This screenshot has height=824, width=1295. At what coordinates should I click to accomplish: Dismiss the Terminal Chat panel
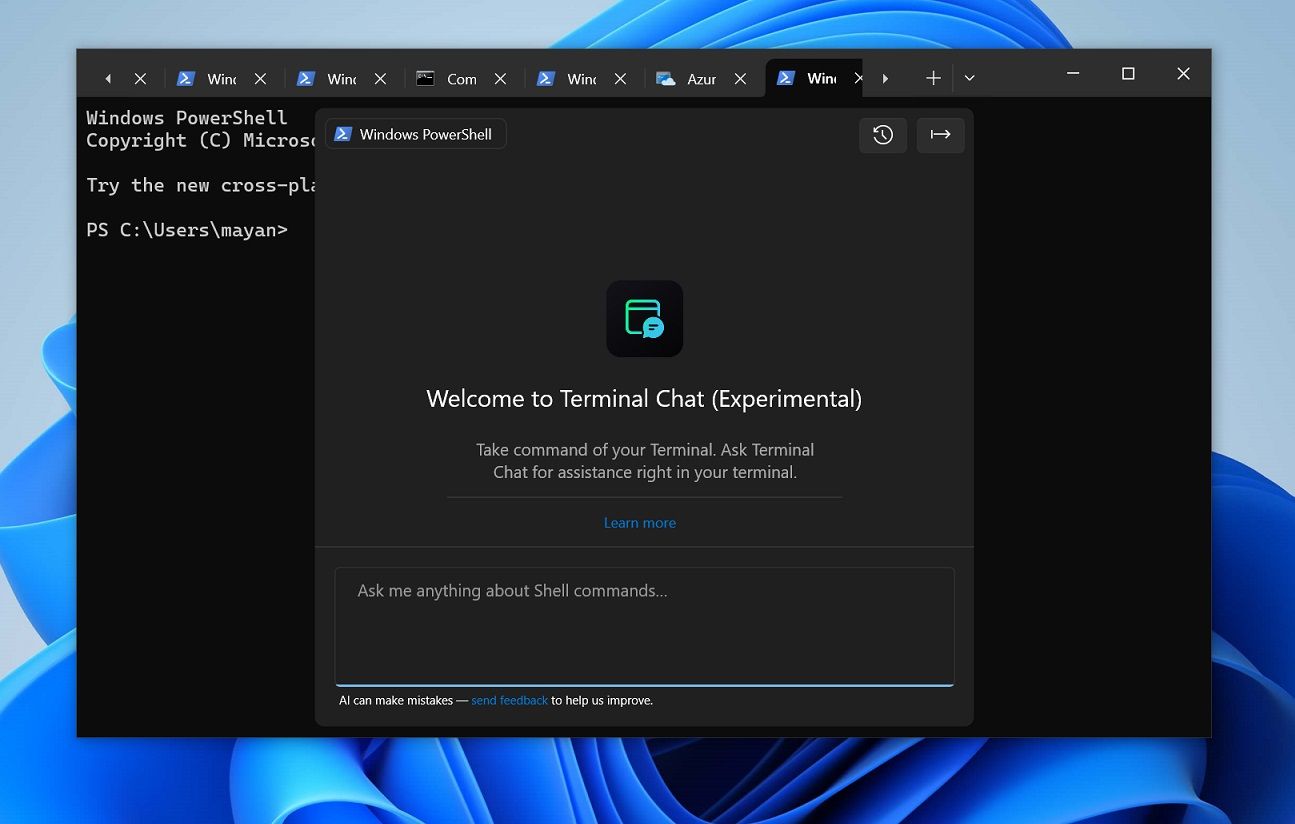940,135
